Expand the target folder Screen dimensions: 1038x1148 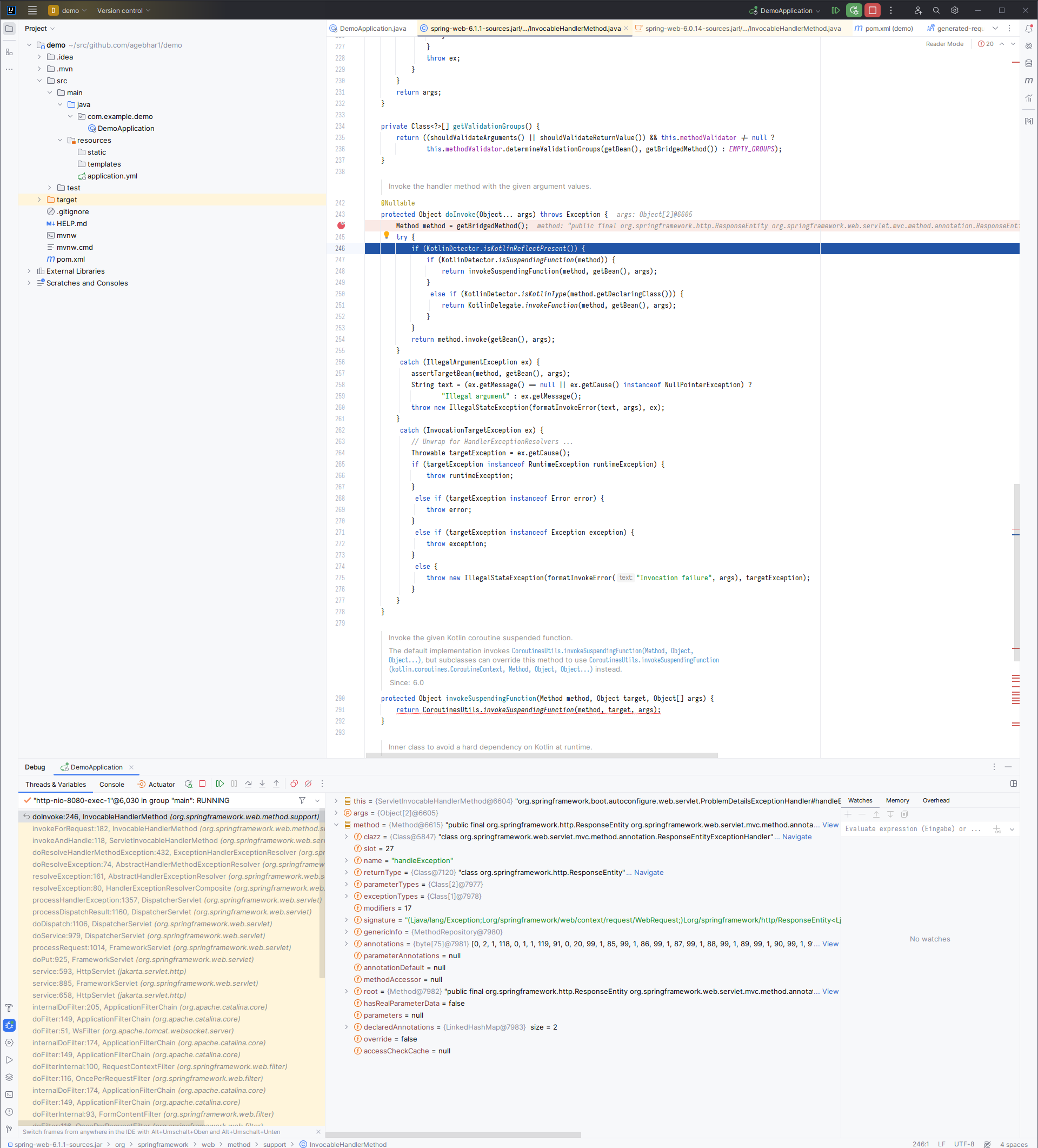[x=39, y=200]
